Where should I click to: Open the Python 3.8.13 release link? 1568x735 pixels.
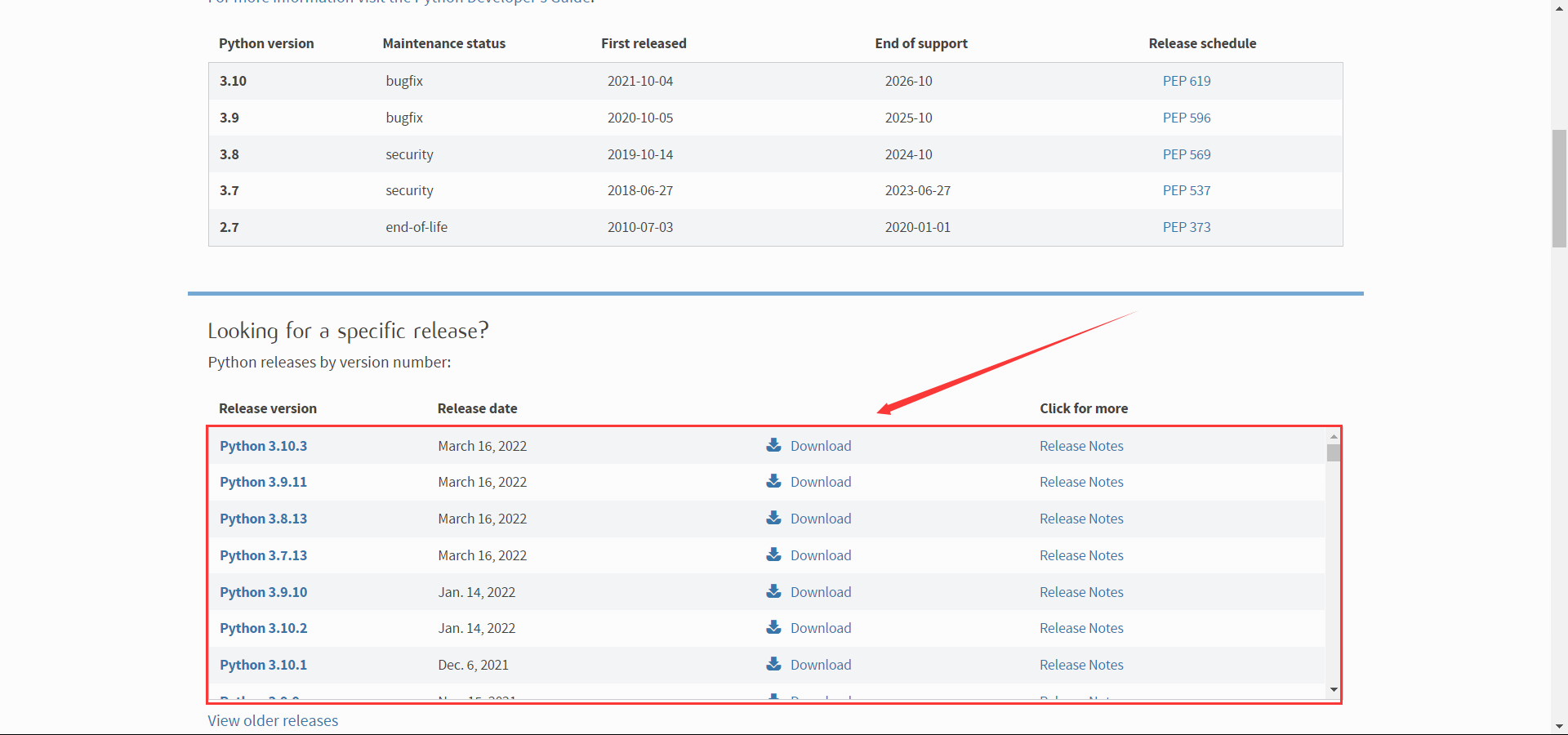click(263, 519)
